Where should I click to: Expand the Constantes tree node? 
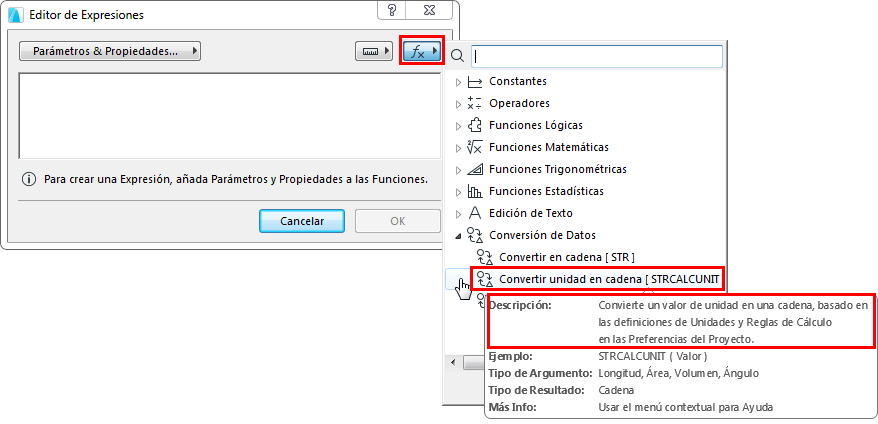point(459,81)
